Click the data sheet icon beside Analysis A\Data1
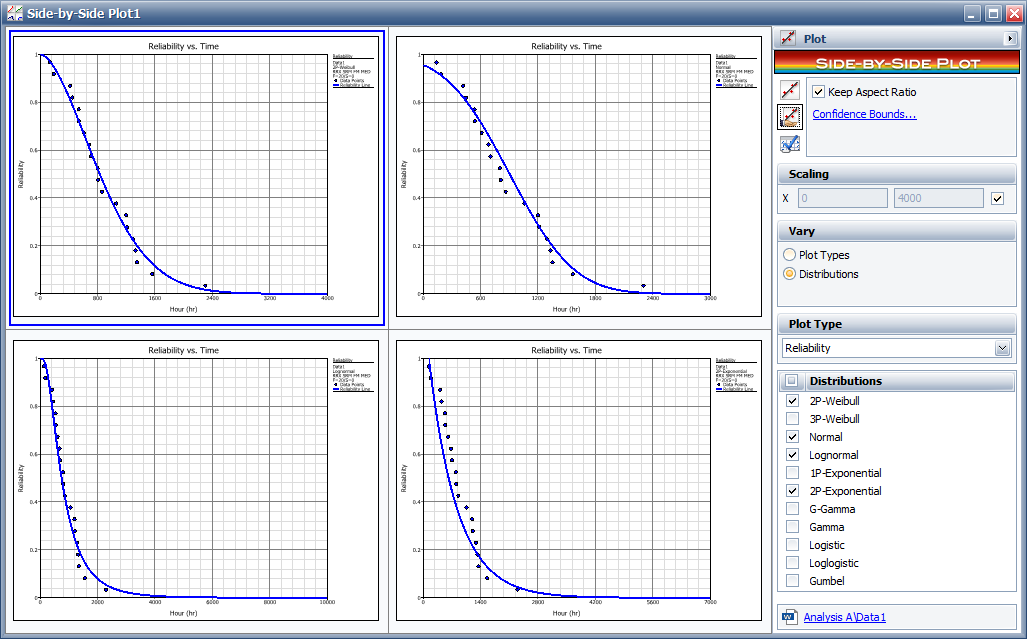 (x=790, y=617)
